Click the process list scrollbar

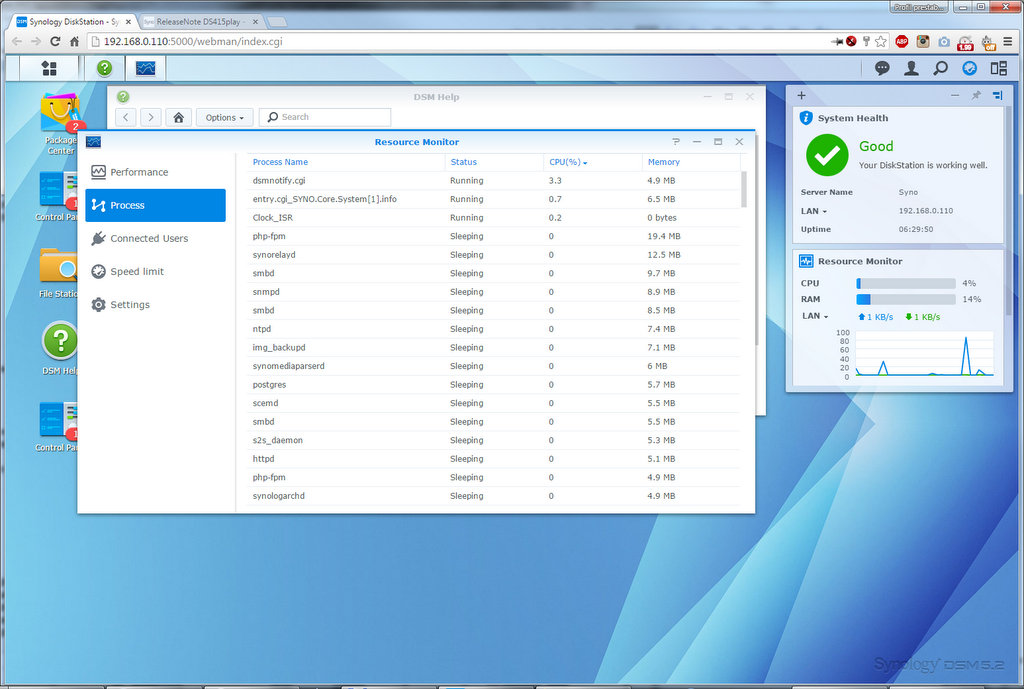coord(744,189)
